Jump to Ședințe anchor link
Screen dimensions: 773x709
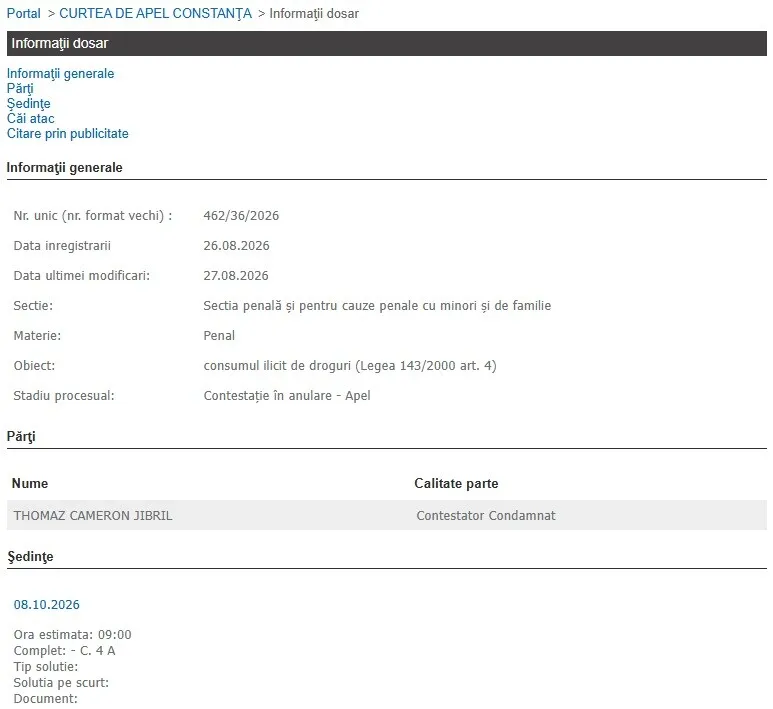[x=29, y=104]
